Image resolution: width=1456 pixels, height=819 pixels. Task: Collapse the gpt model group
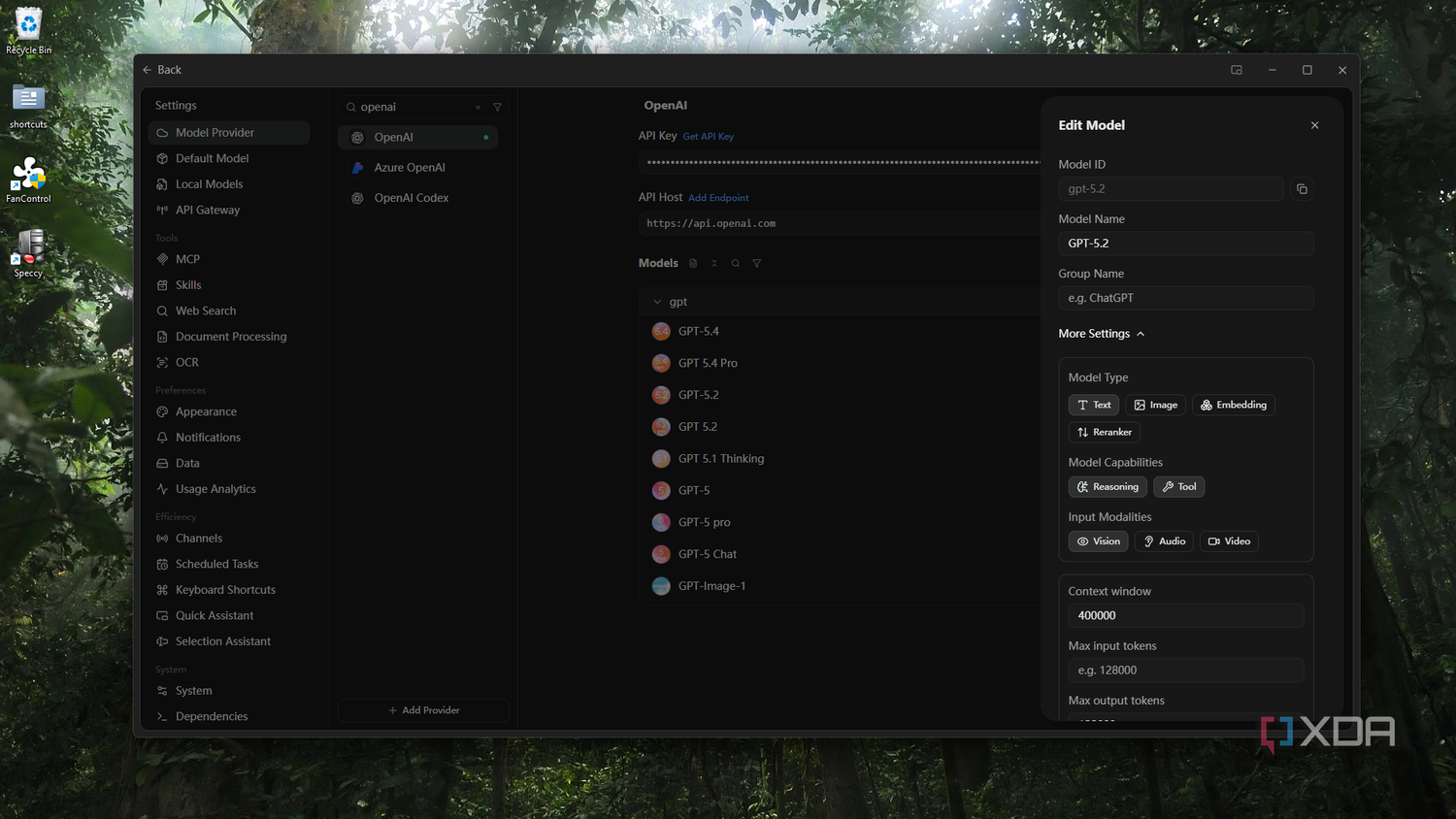pos(657,302)
